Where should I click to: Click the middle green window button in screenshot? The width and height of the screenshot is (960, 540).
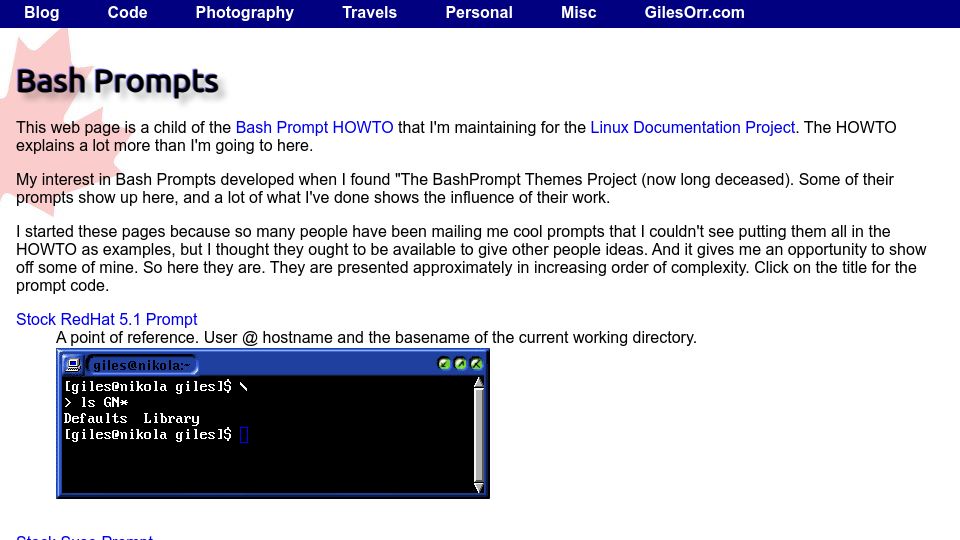460,364
